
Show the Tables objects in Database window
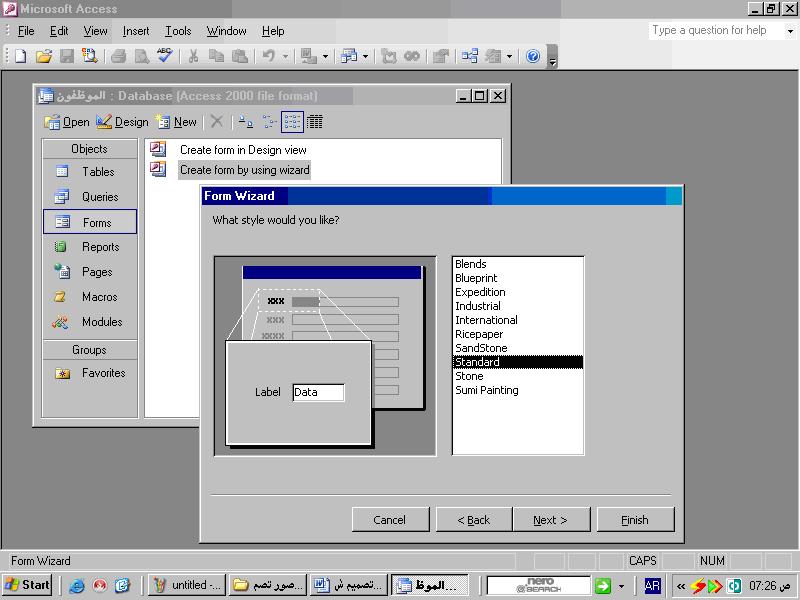[x=90, y=172]
